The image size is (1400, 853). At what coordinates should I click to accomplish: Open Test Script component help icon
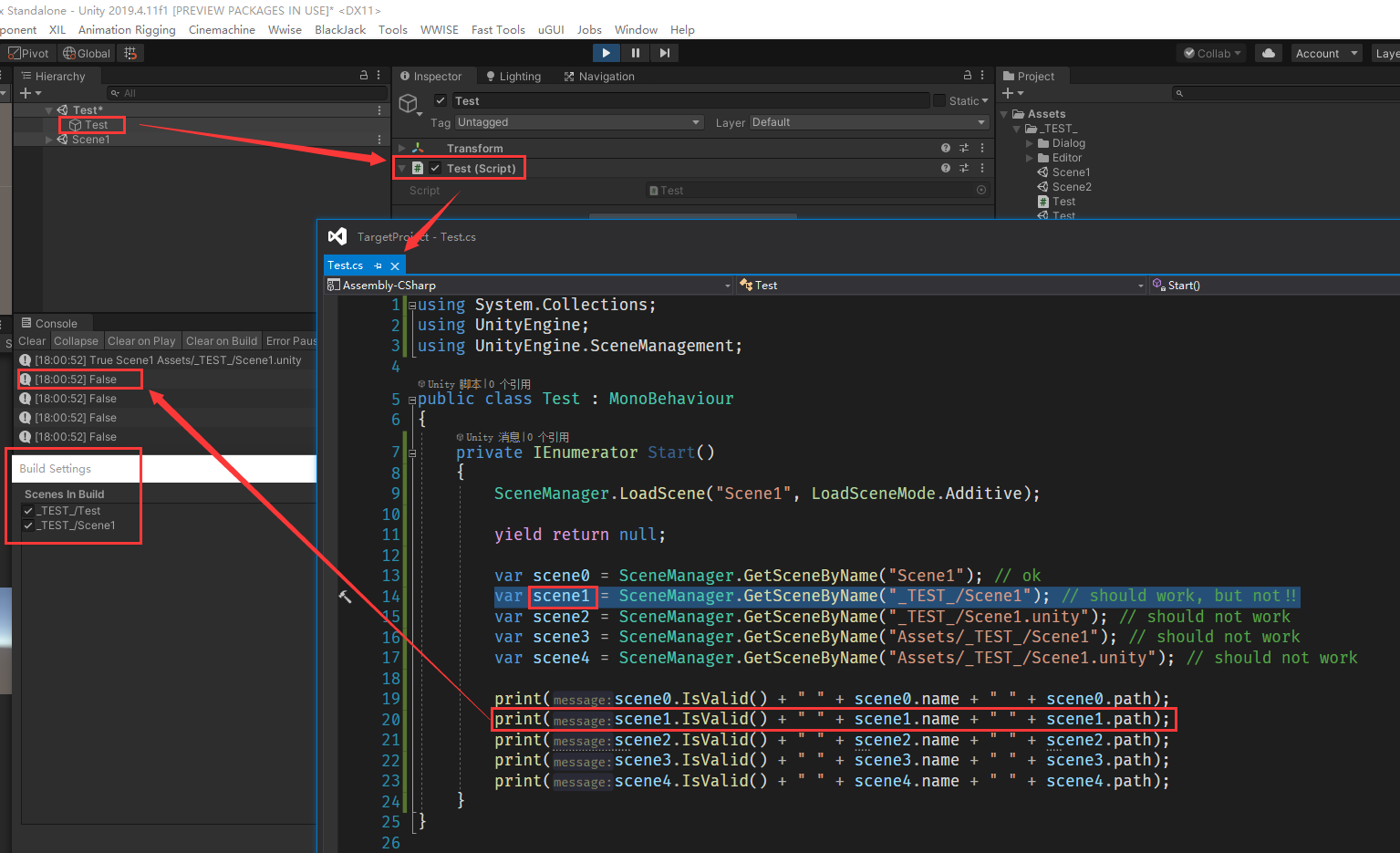tap(946, 168)
